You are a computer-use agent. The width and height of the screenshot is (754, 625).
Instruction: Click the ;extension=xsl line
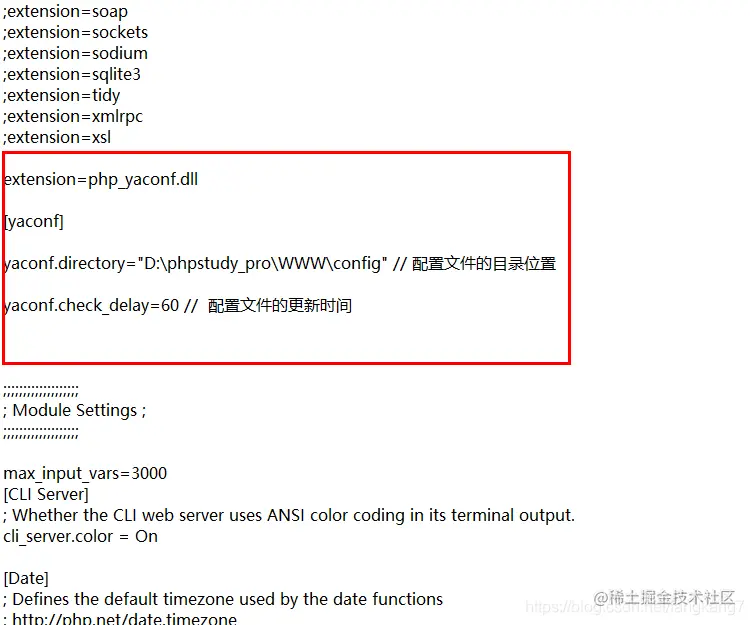pyautogui.click(x=57, y=138)
